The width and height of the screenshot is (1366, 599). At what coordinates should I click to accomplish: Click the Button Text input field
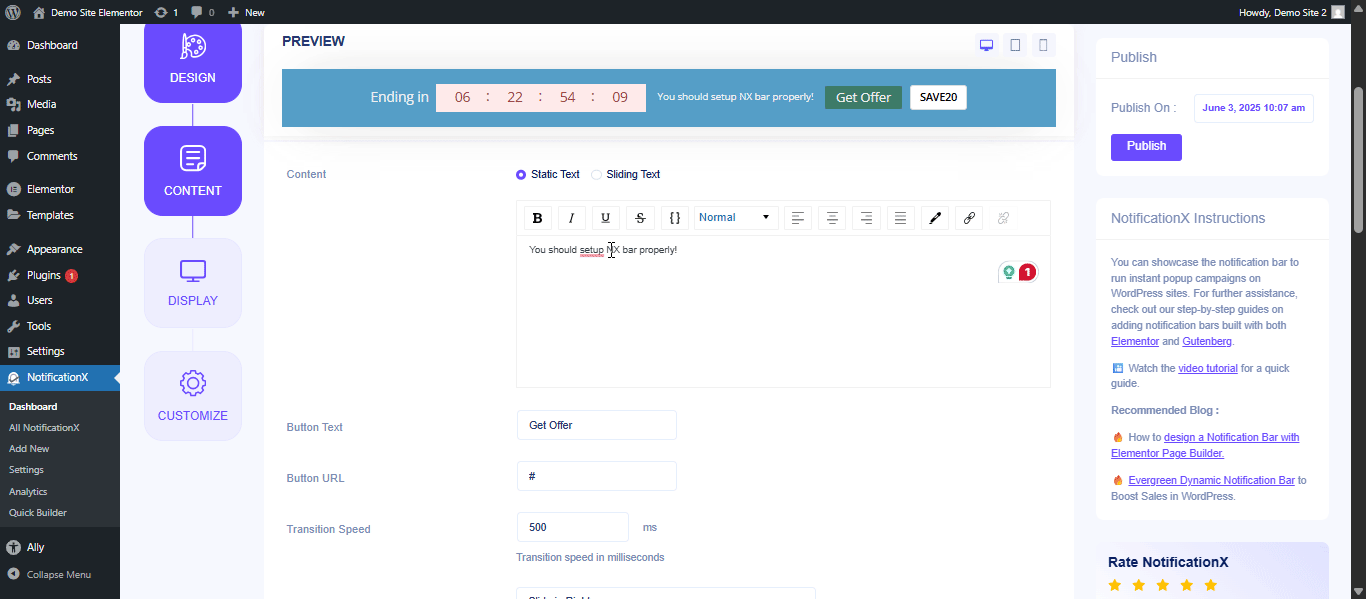click(x=597, y=425)
